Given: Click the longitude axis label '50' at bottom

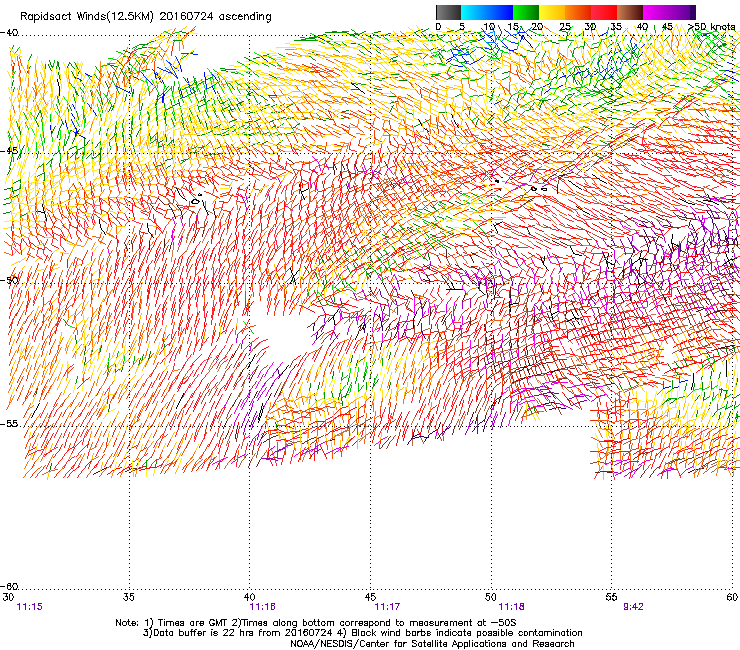Looking at the screenshot, I should pos(490,597).
